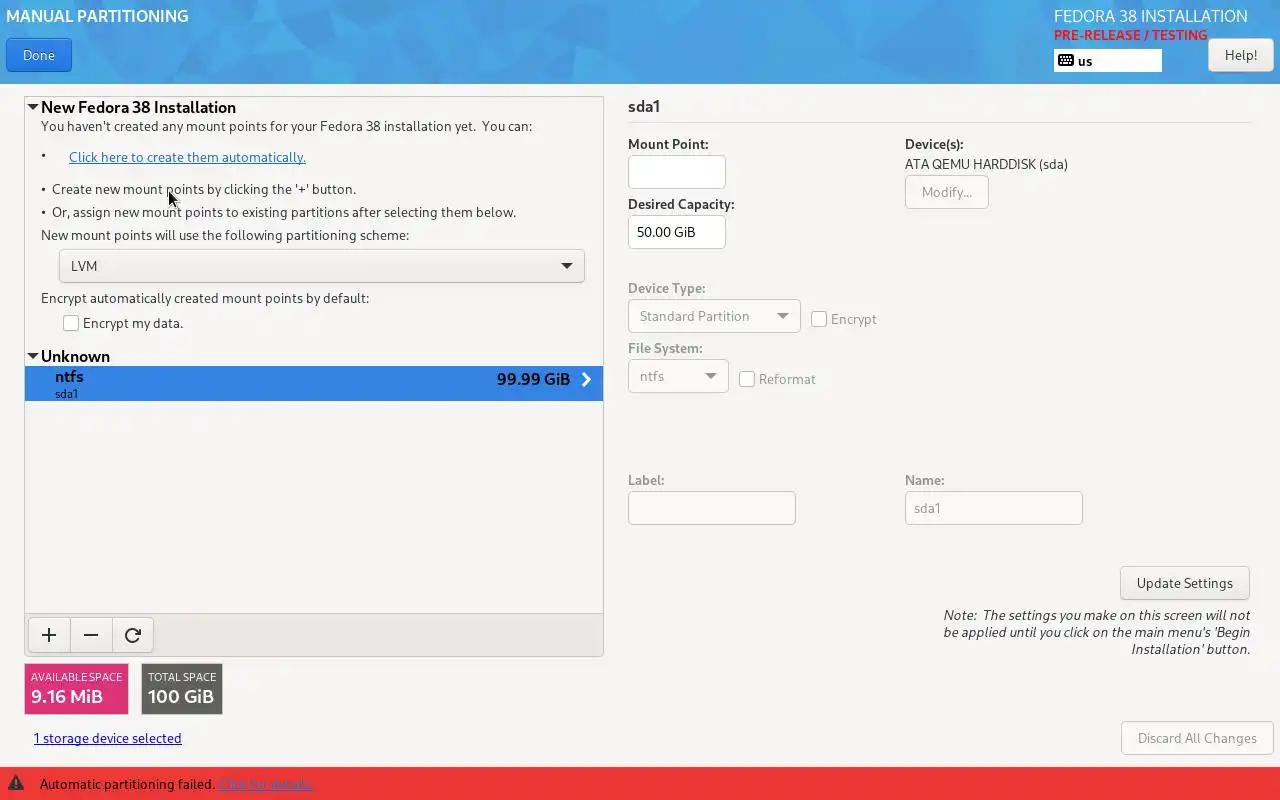The image size is (1280, 800).
Task: Click the ATA QEMU HARDDISK (sda) text
Action: pos(986,164)
